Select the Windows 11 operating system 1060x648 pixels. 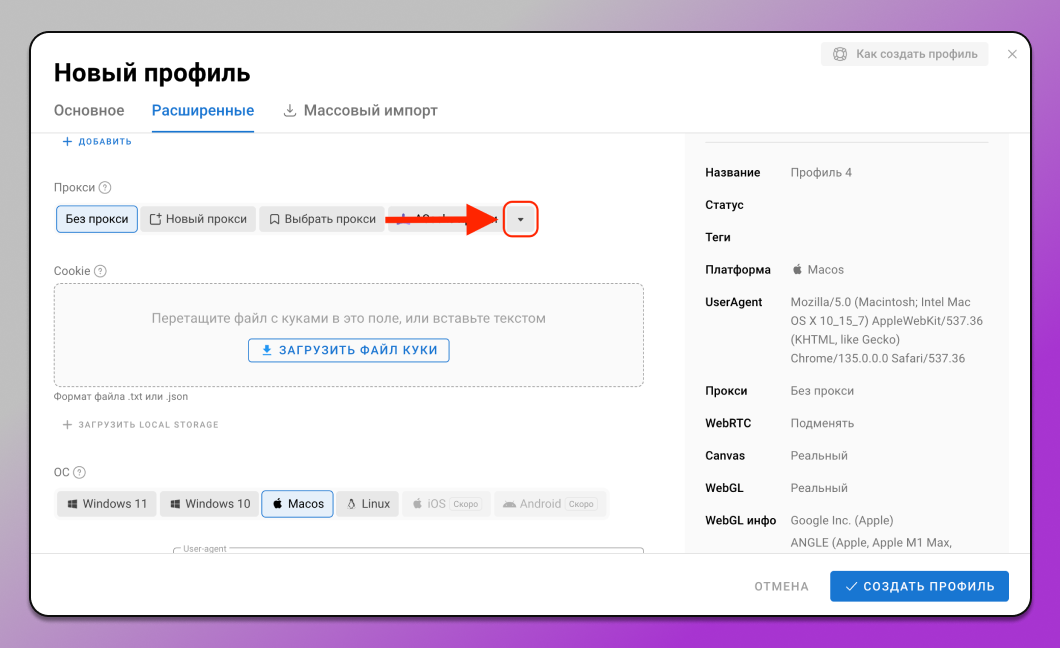pos(106,504)
